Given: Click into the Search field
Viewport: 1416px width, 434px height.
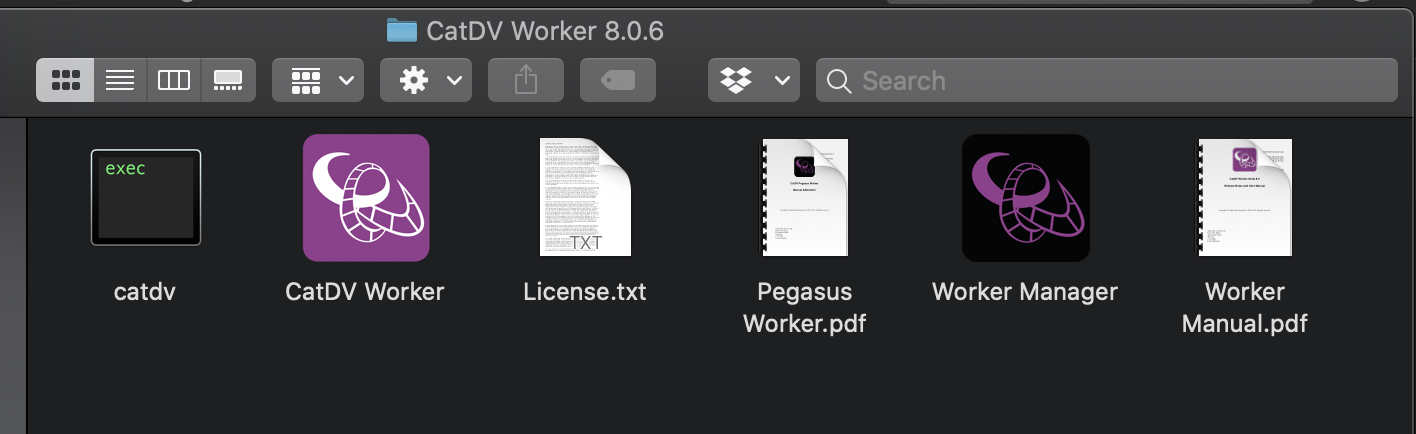Looking at the screenshot, I should click(x=1107, y=80).
